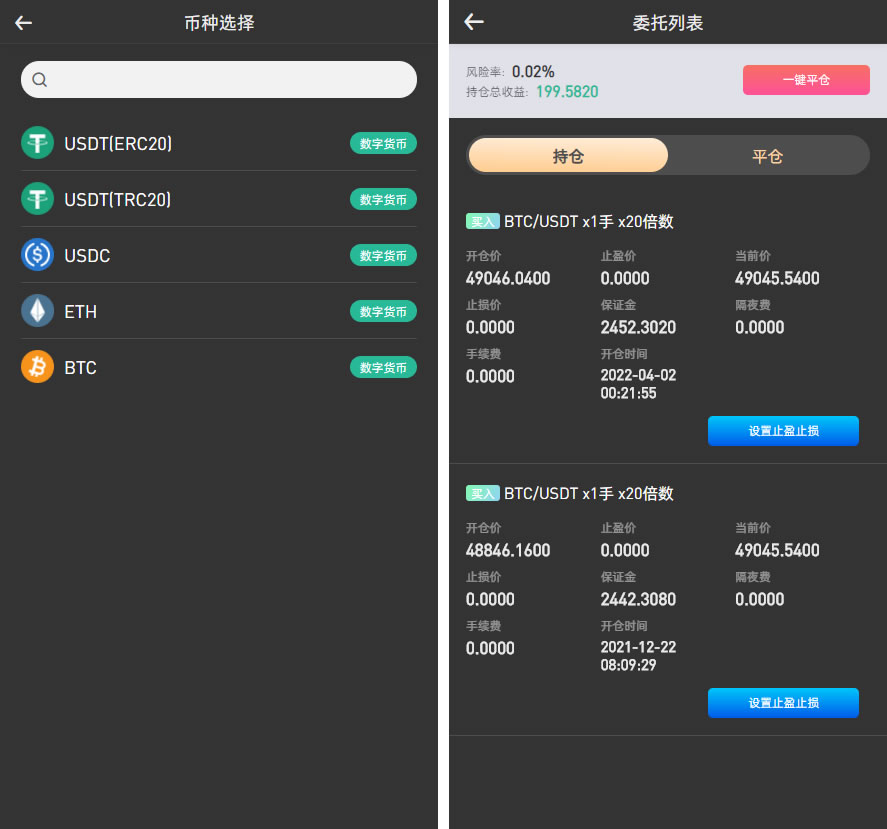The image size is (887, 829).
Task: Click inside the search input field
Action: 218,79
